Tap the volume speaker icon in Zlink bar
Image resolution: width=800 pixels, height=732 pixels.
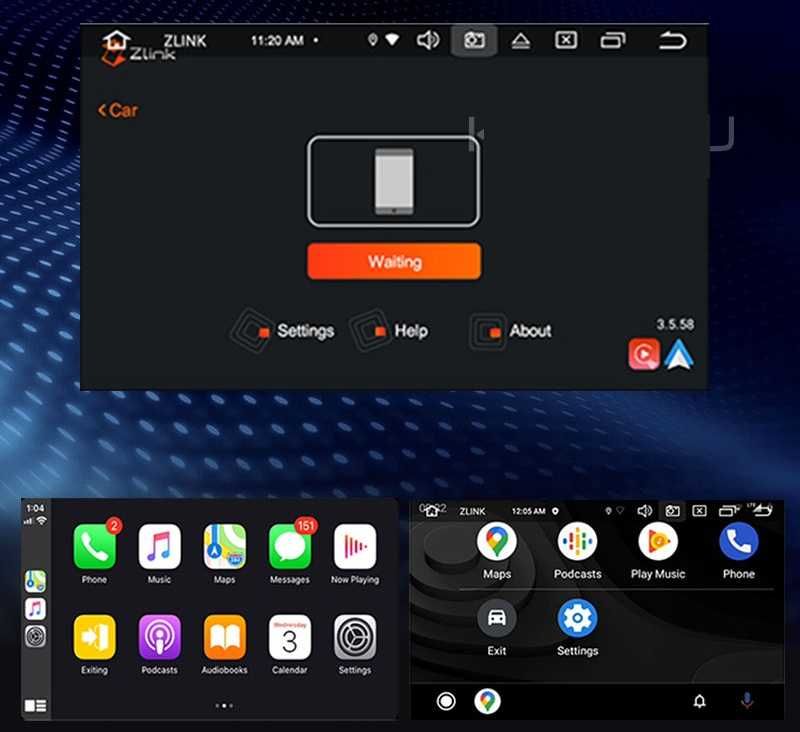pos(428,40)
